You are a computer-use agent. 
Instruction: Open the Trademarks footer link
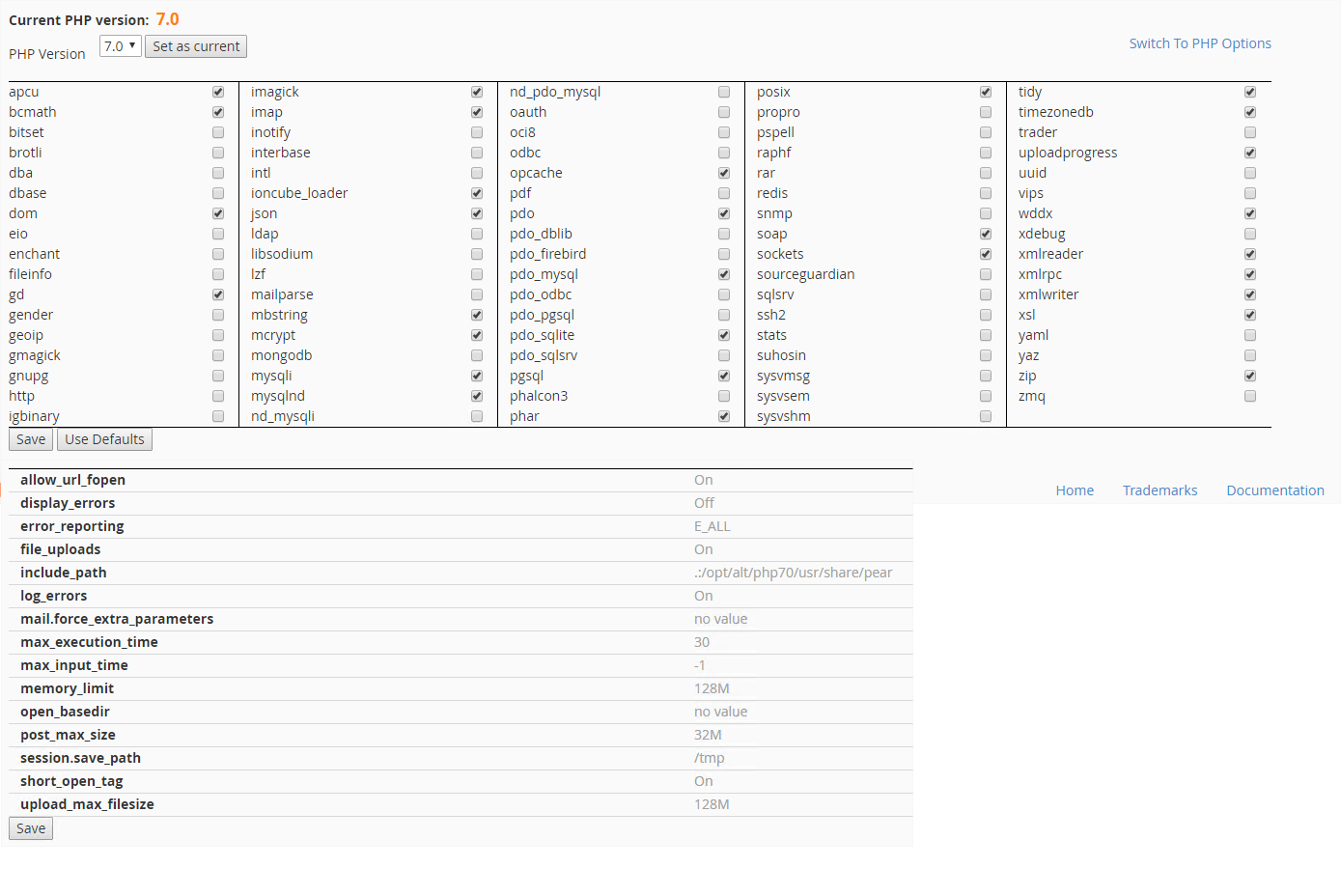tap(1159, 490)
